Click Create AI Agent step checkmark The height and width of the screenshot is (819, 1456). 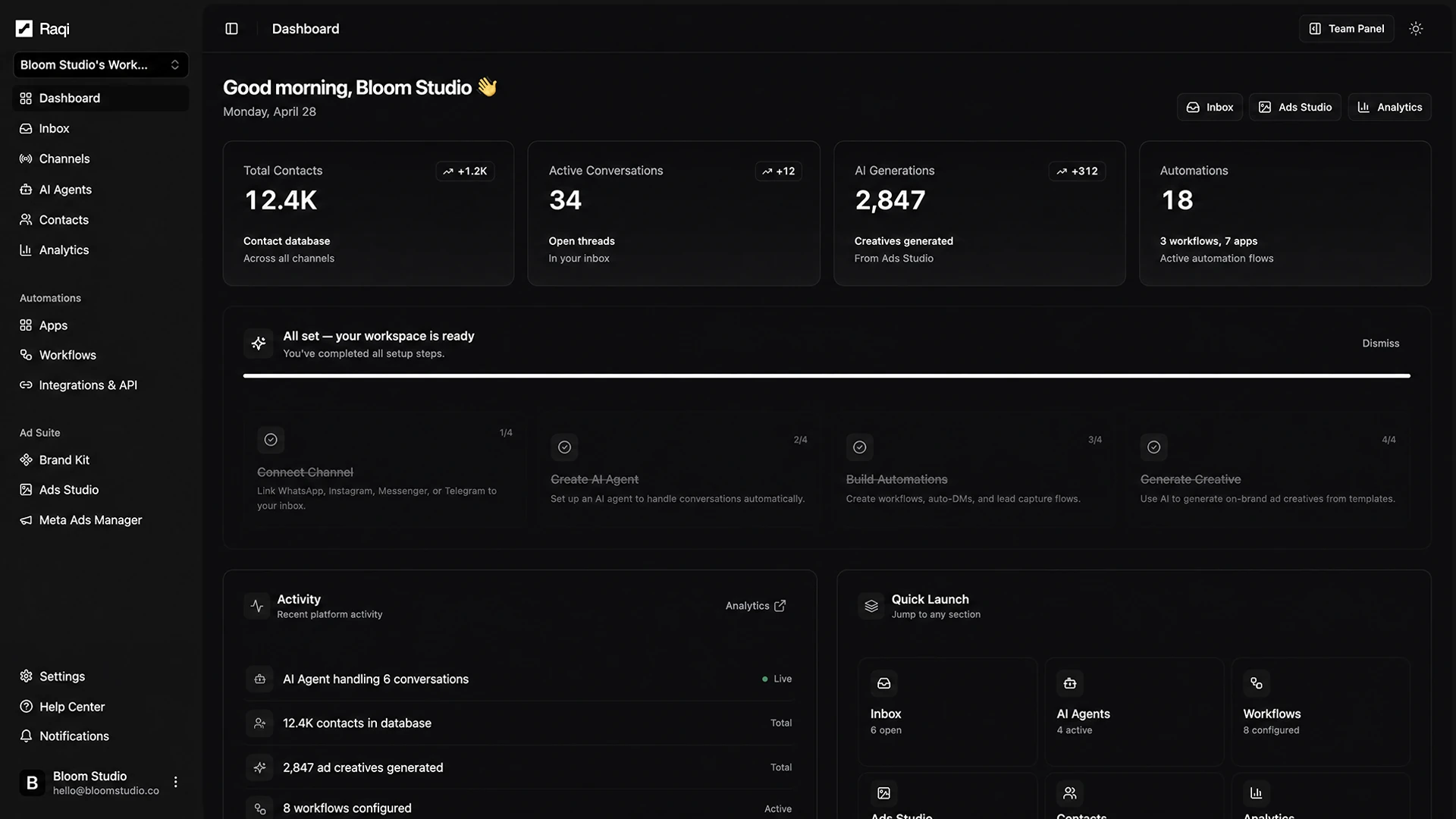pos(564,447)
